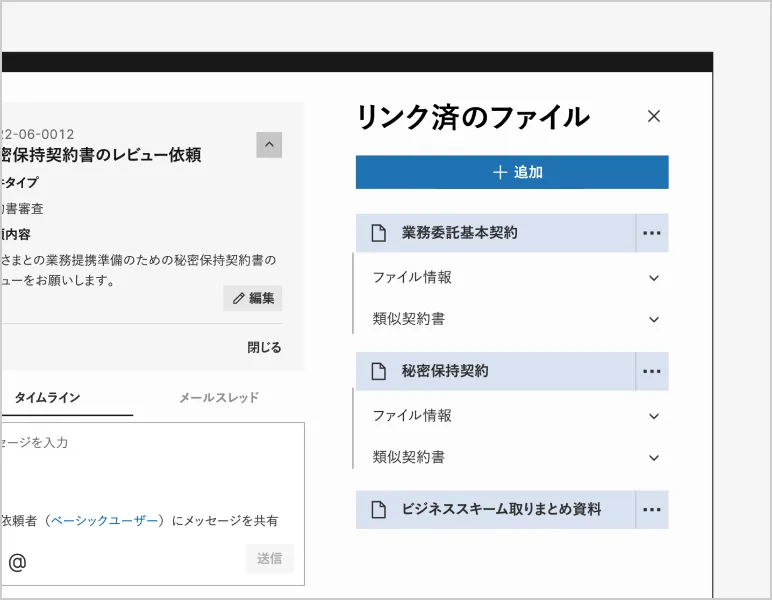This screenshot has height=600, width=772.
Task: Click the document icon of 秘密保持契約
Action: click(x=378, y=371)
